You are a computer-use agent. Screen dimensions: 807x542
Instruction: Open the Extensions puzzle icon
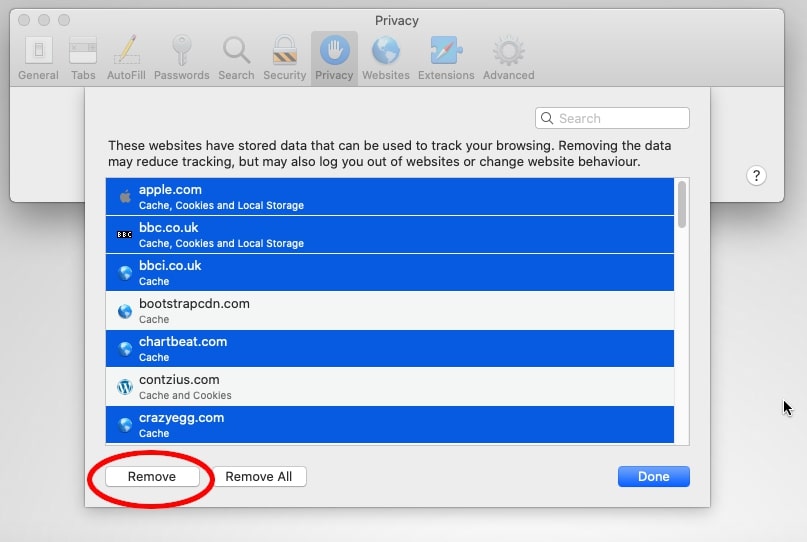tap(446, 50)
